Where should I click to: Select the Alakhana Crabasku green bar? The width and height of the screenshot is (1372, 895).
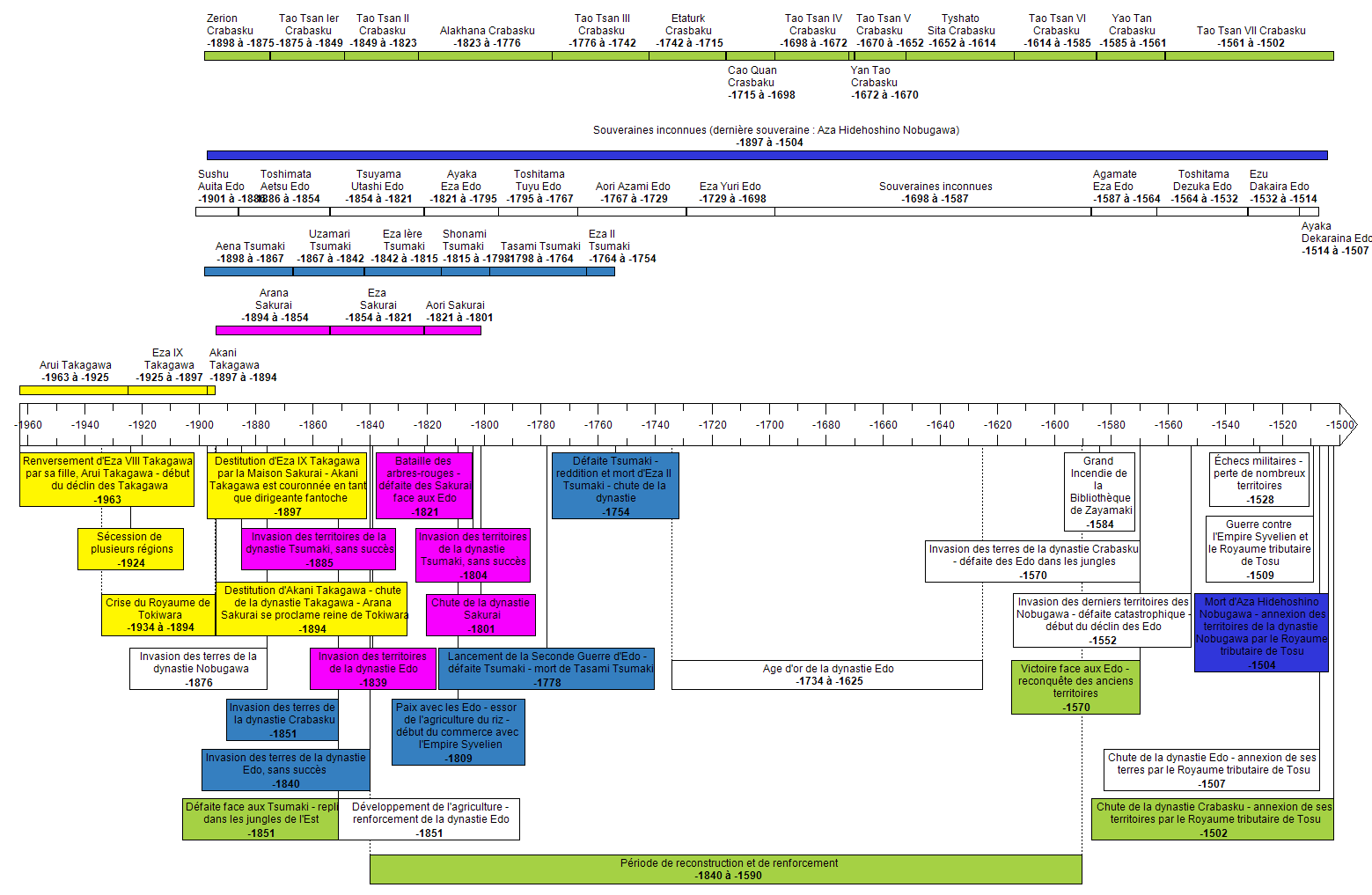point(485,56)
